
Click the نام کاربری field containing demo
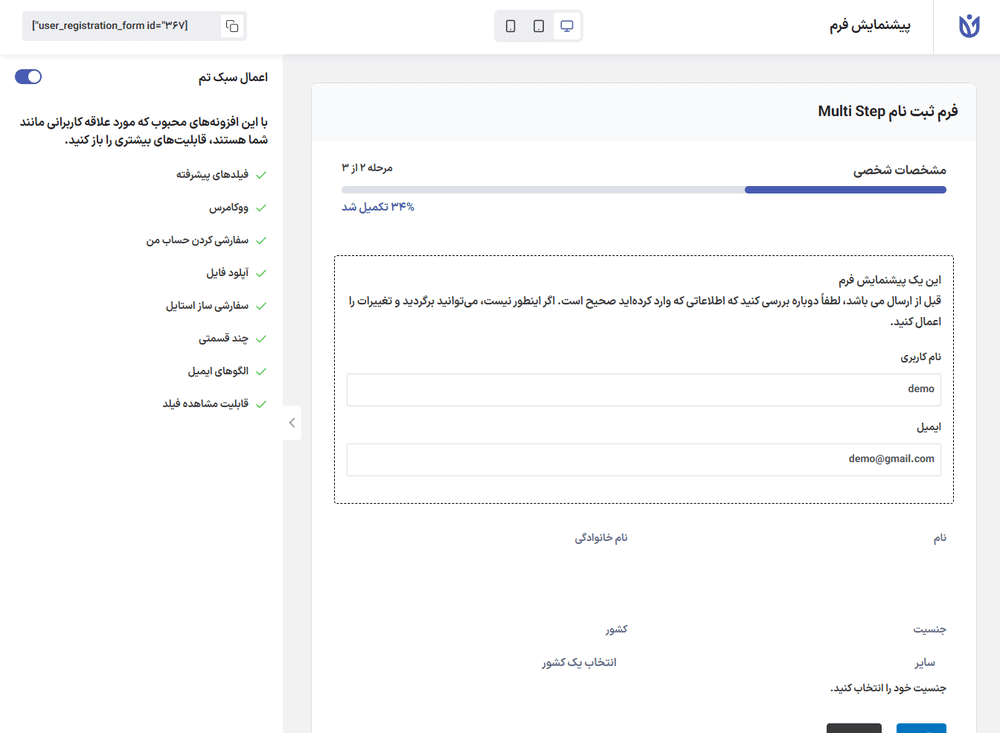pyautogui.click(x=643, y=390)
